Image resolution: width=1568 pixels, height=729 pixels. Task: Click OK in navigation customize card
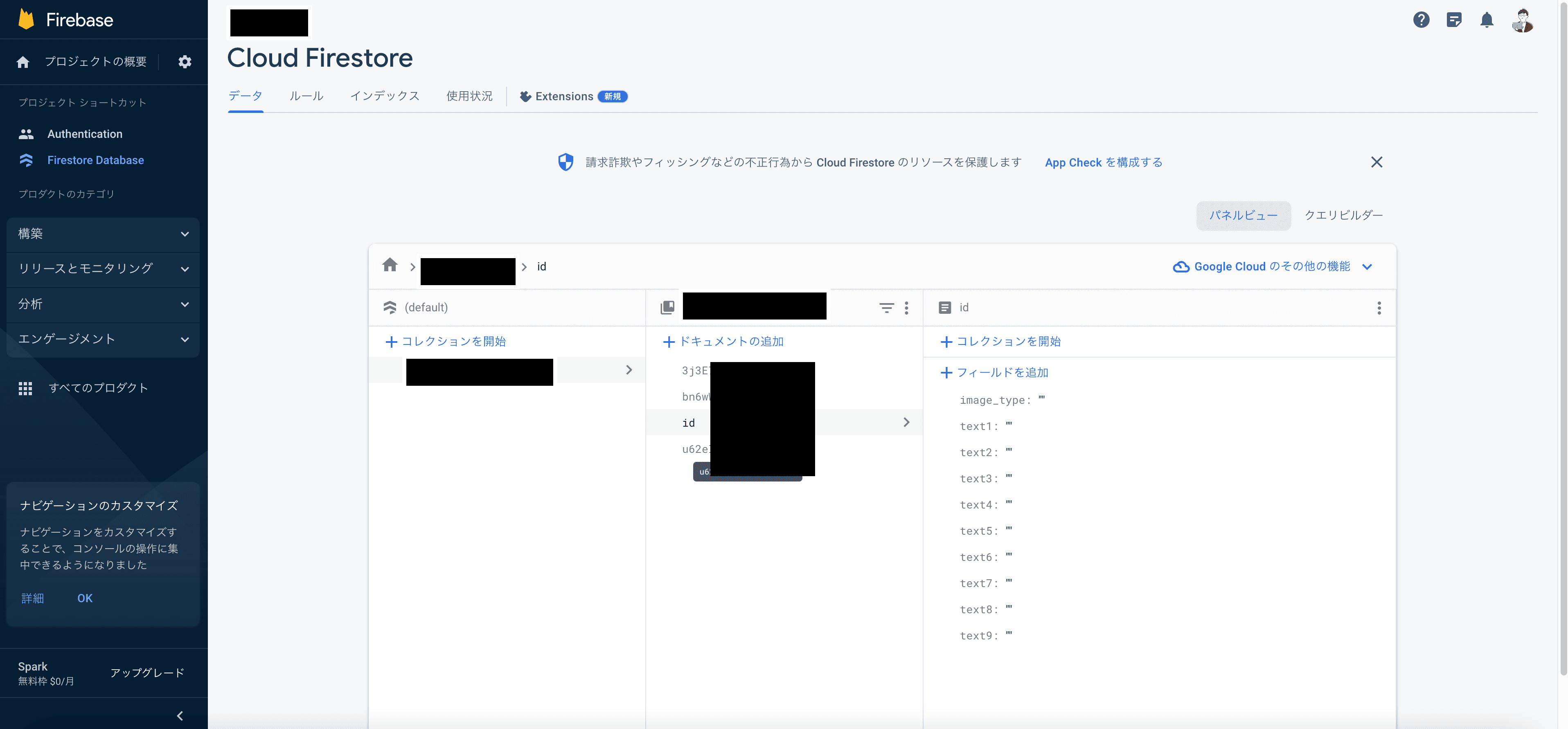click(85, 598)
